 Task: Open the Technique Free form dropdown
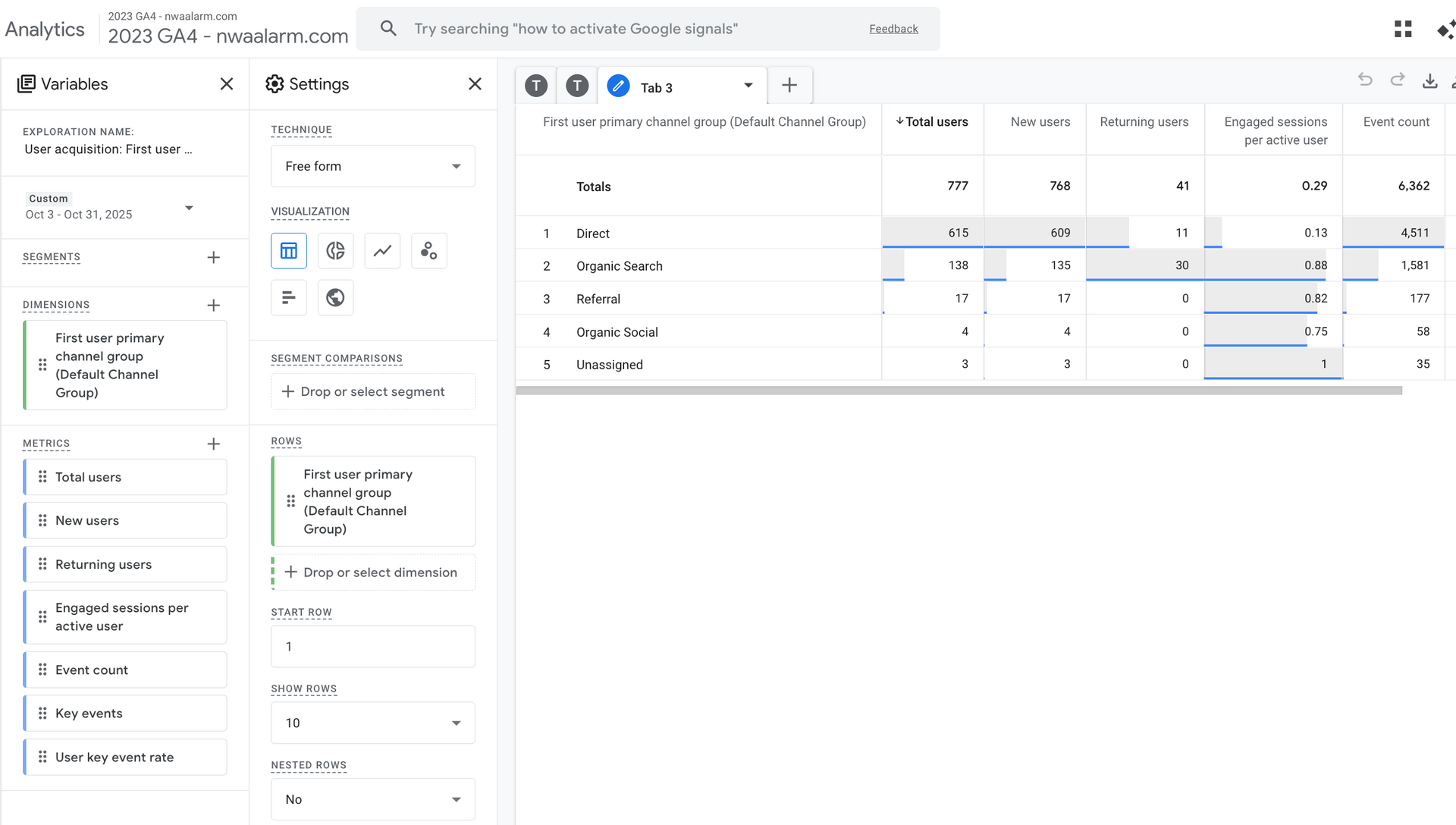coord(372,166)
